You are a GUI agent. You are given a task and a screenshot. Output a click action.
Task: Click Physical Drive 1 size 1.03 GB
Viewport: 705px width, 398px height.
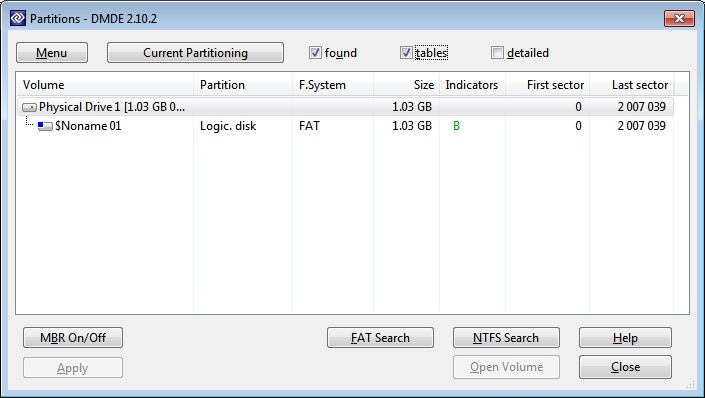(x=411, y=107)
